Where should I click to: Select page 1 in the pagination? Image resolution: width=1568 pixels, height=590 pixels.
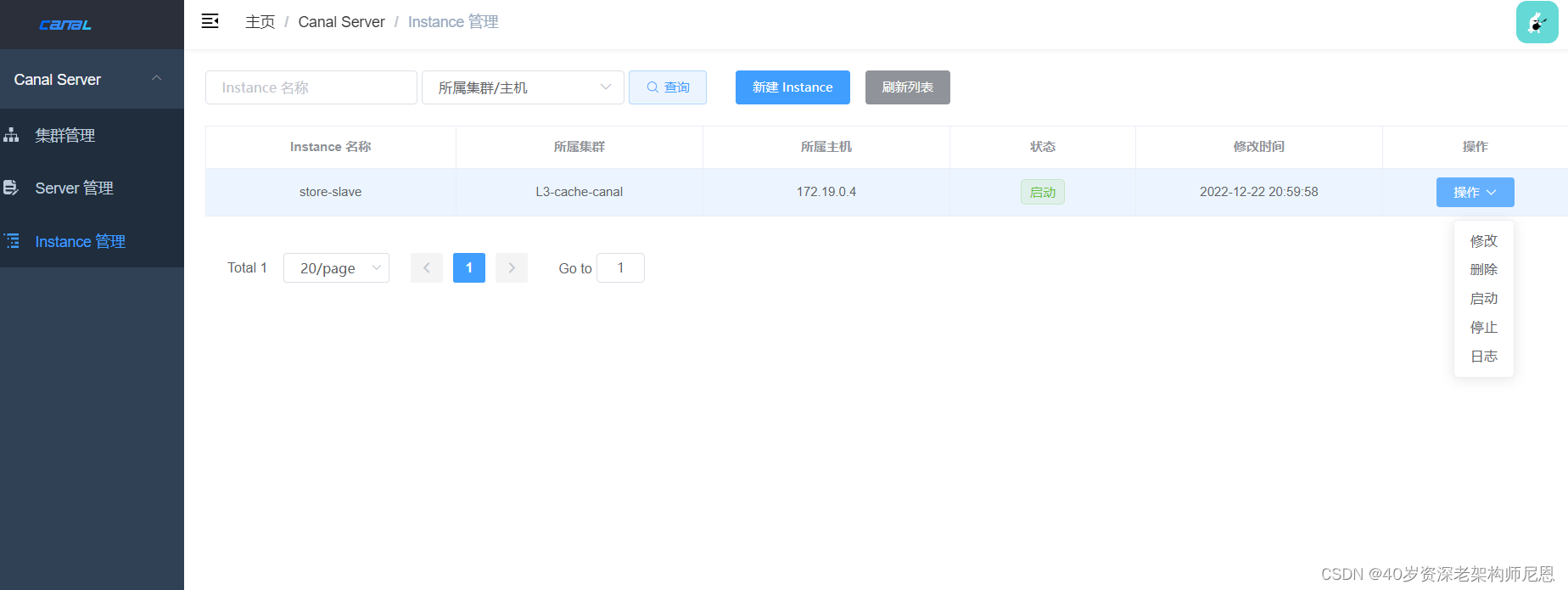coord(469,267)
